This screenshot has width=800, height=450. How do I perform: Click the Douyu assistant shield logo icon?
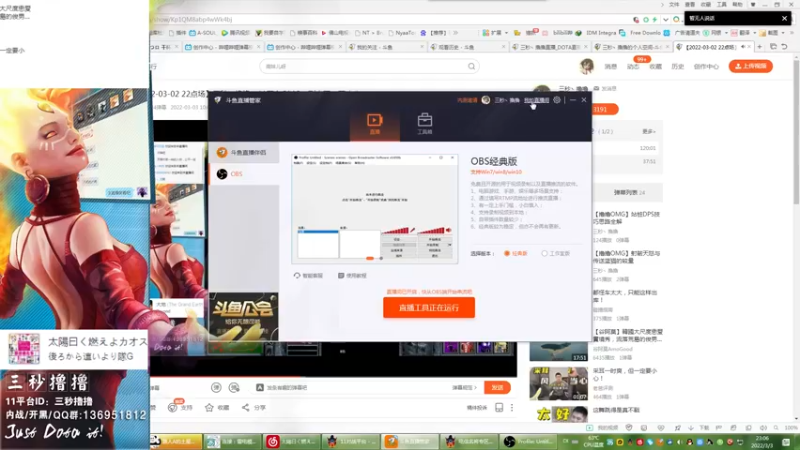(x=218, y=100)
